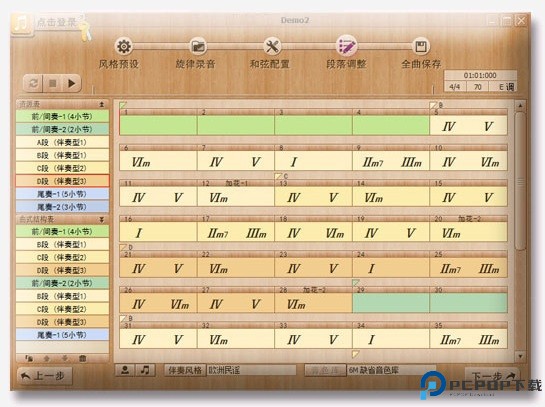Click the B section flag above measure 31

123,318
